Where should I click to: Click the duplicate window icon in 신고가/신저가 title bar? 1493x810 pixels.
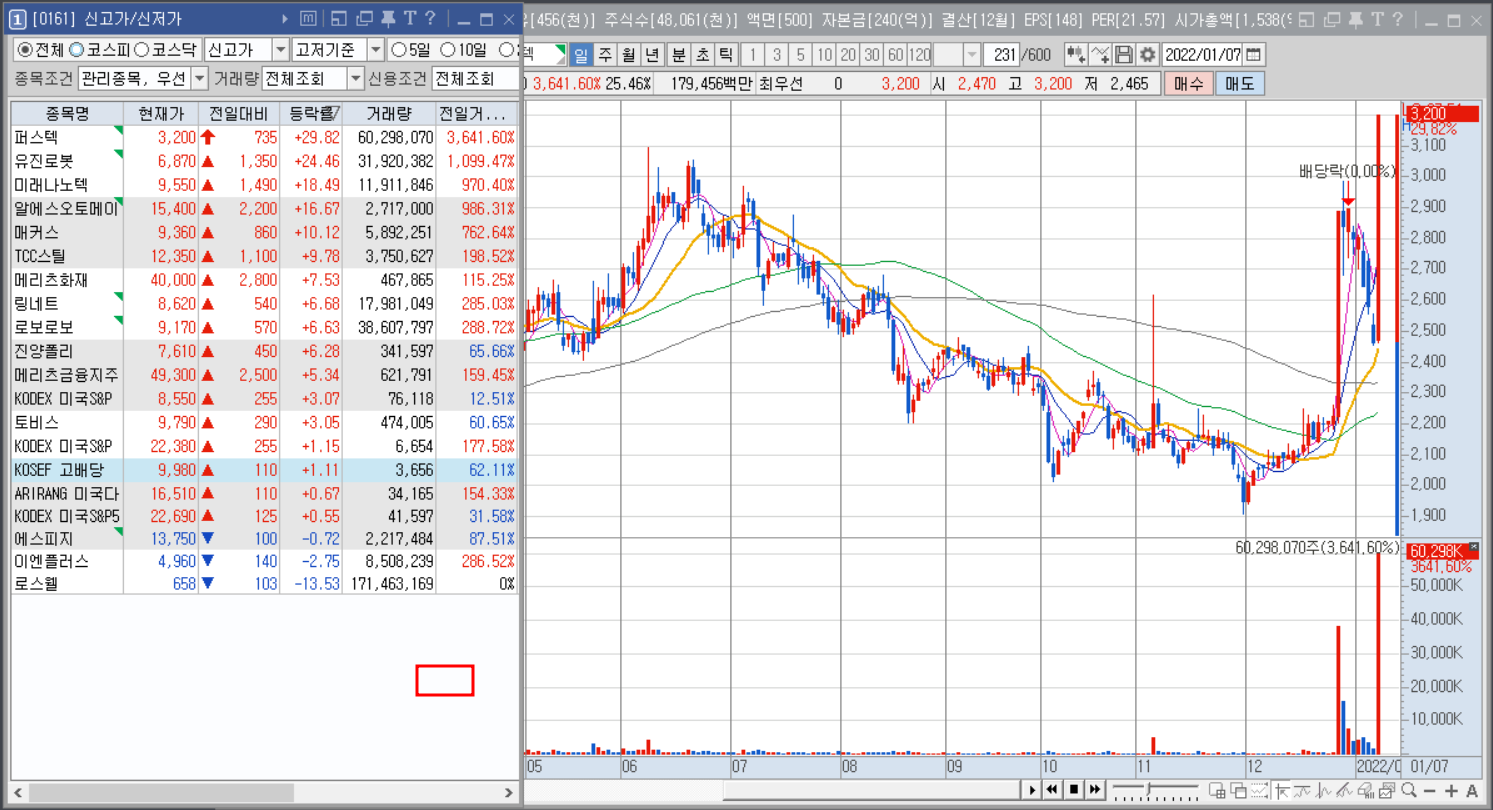tap(364, 18)
